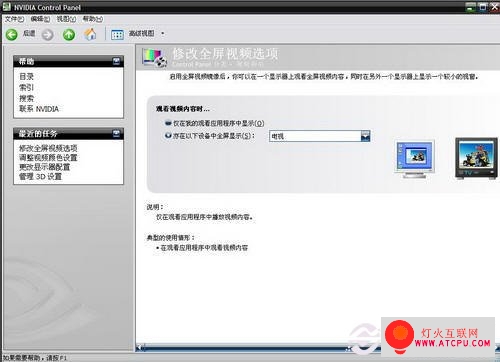
Task: Collapse the 最近的任务 sidebar panel
Action: point(116,134)
